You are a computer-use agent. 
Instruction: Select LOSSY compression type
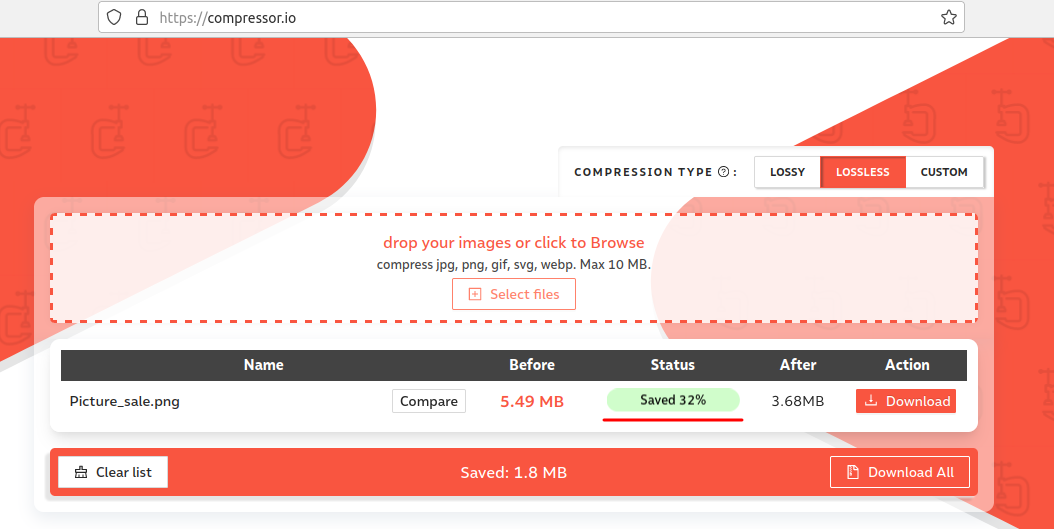(x=787, y=172)
